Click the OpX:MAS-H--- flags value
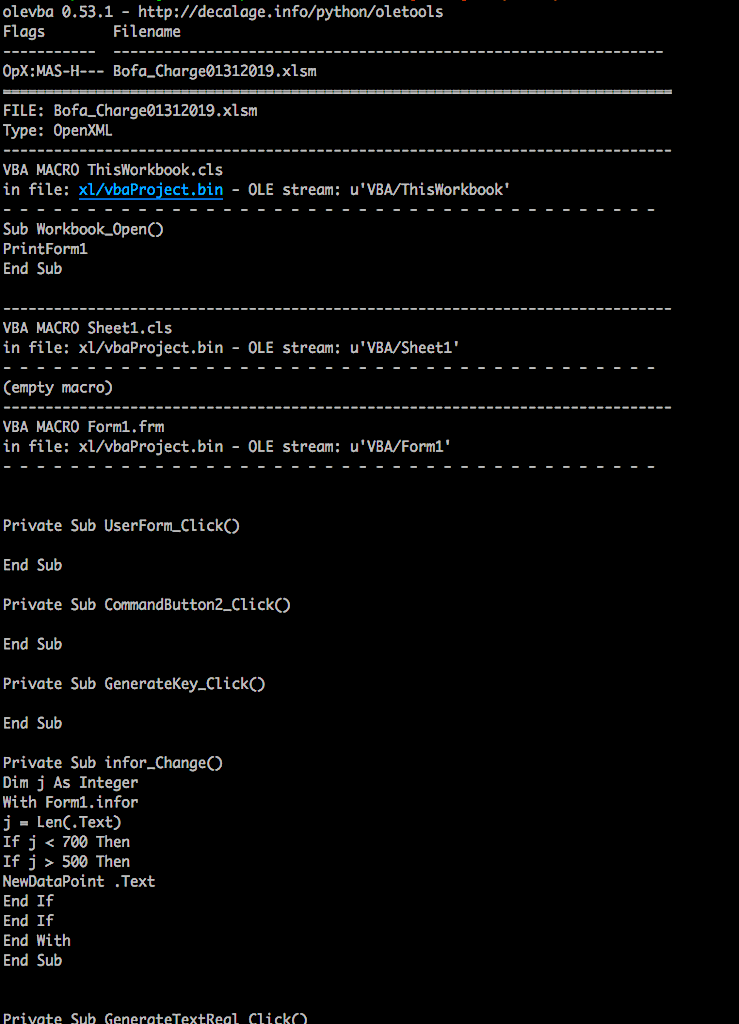 (49, 71)
